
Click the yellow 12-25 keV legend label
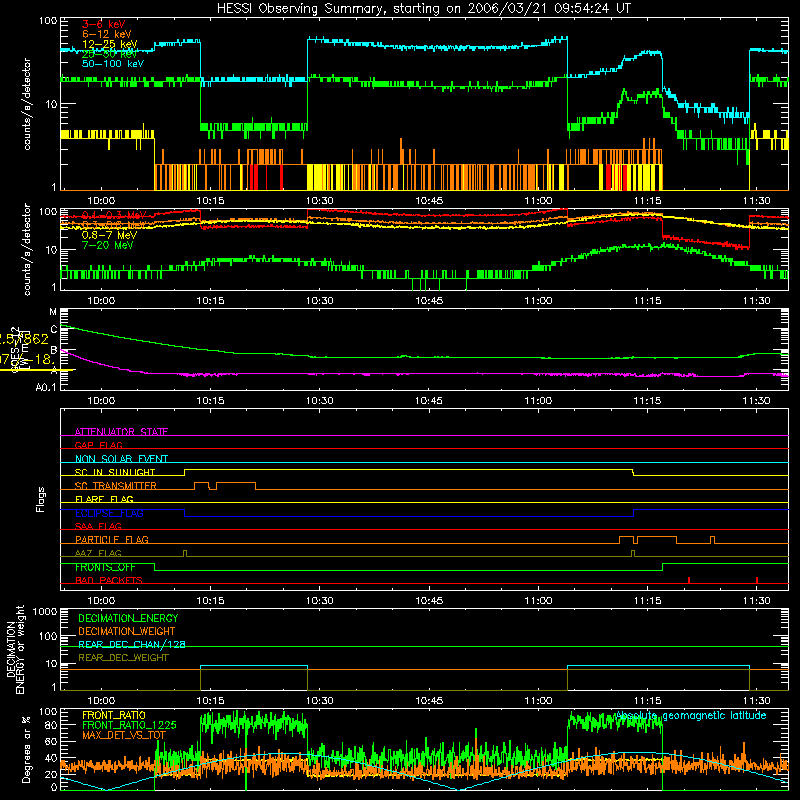[110, 44]
